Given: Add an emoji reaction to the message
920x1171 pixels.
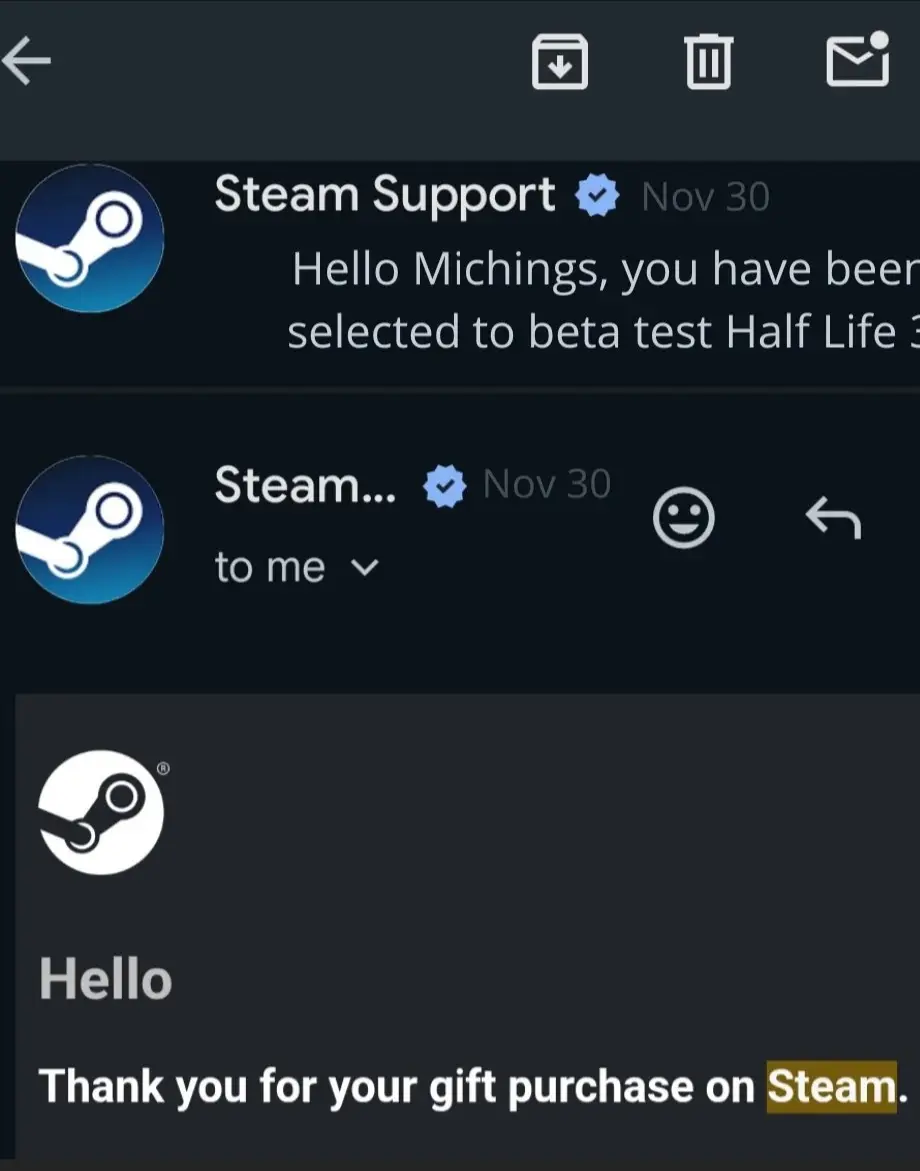Looking at the screenshot, I should click(683, 517).
